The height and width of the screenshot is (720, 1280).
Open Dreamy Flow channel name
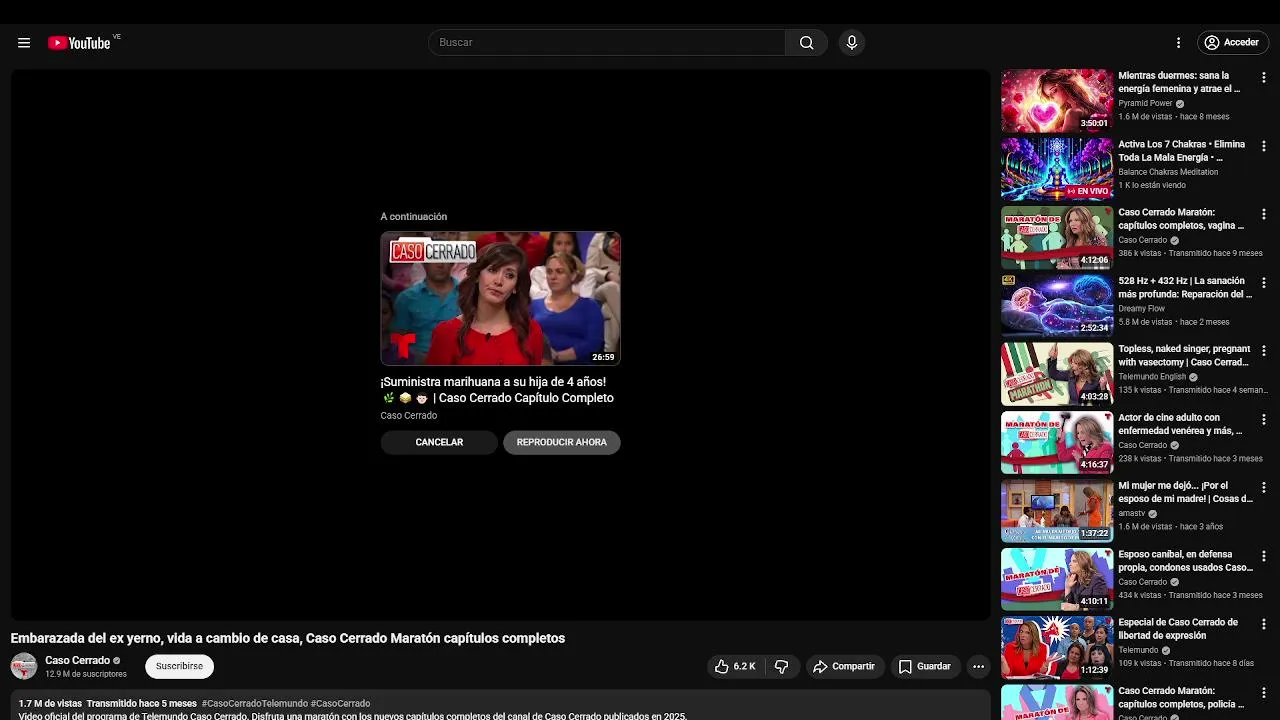(x=1141, y=309)
